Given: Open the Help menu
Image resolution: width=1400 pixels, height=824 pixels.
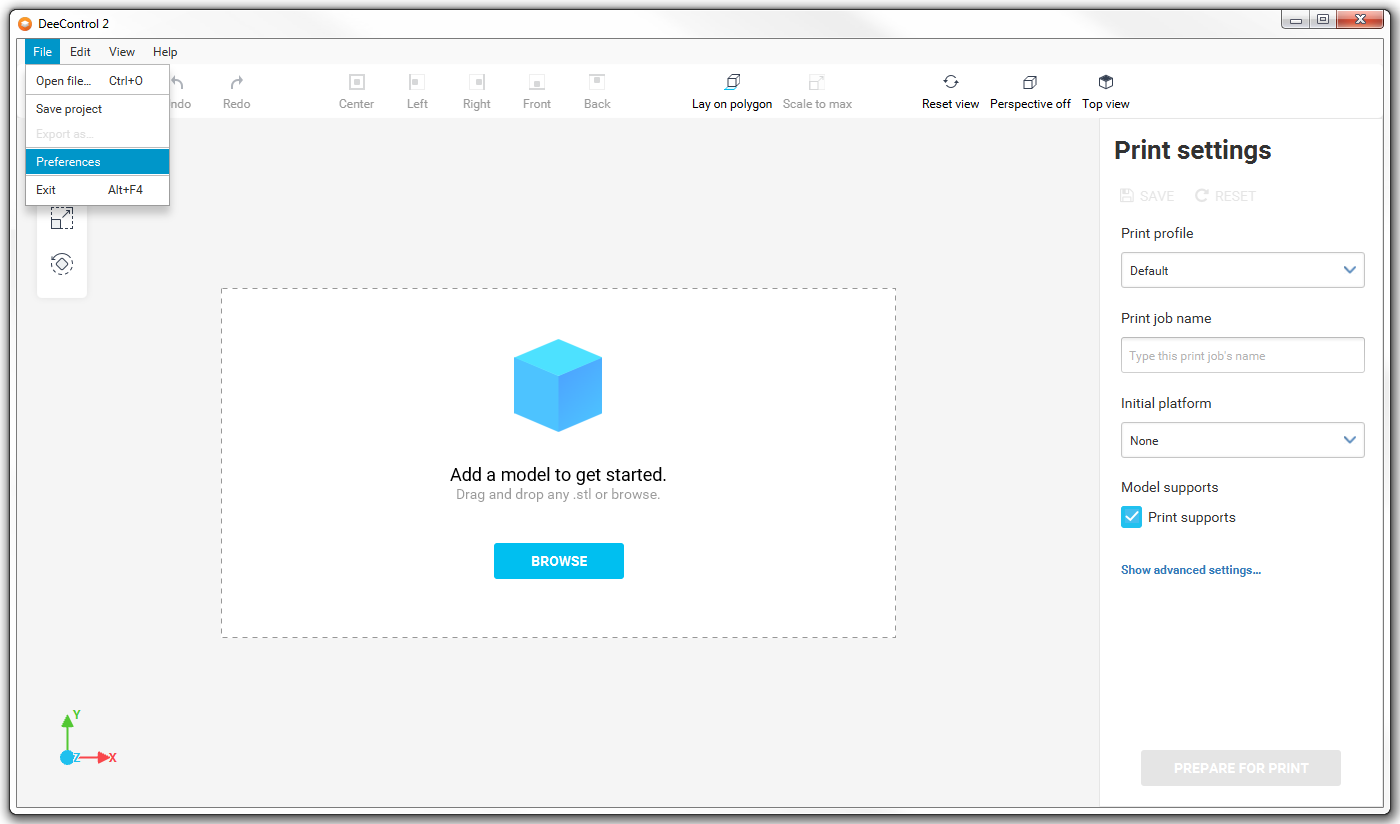Looking at the screenshot, I should [x=165, y=52].
